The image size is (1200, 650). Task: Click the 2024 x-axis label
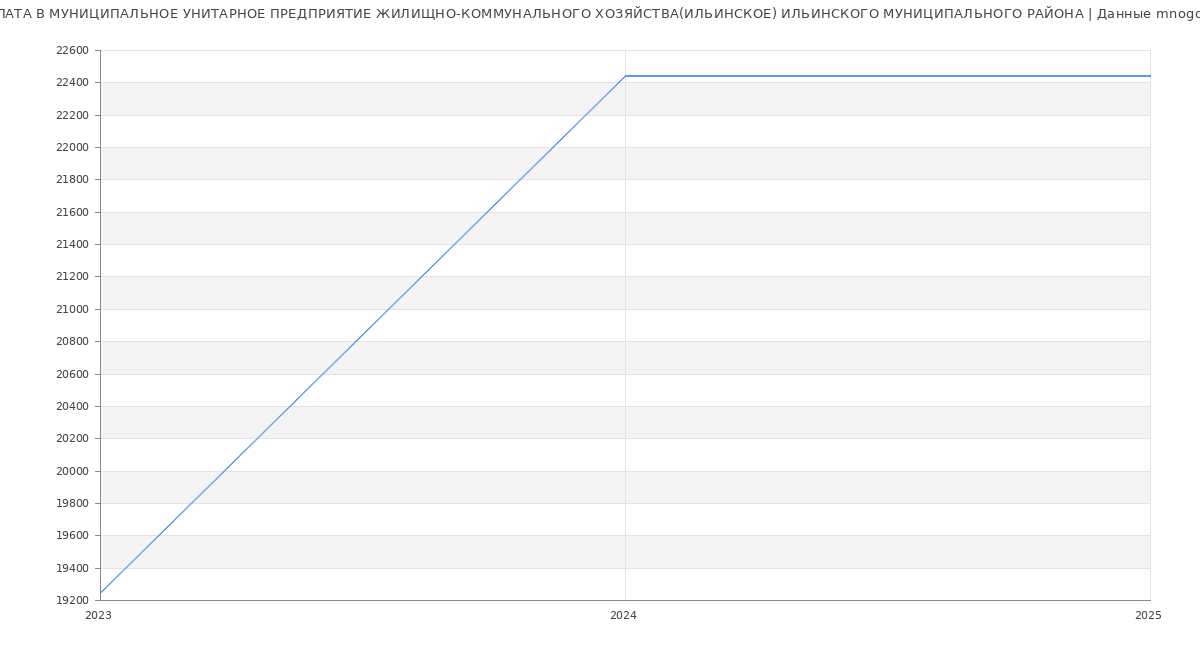click(623, 616)
